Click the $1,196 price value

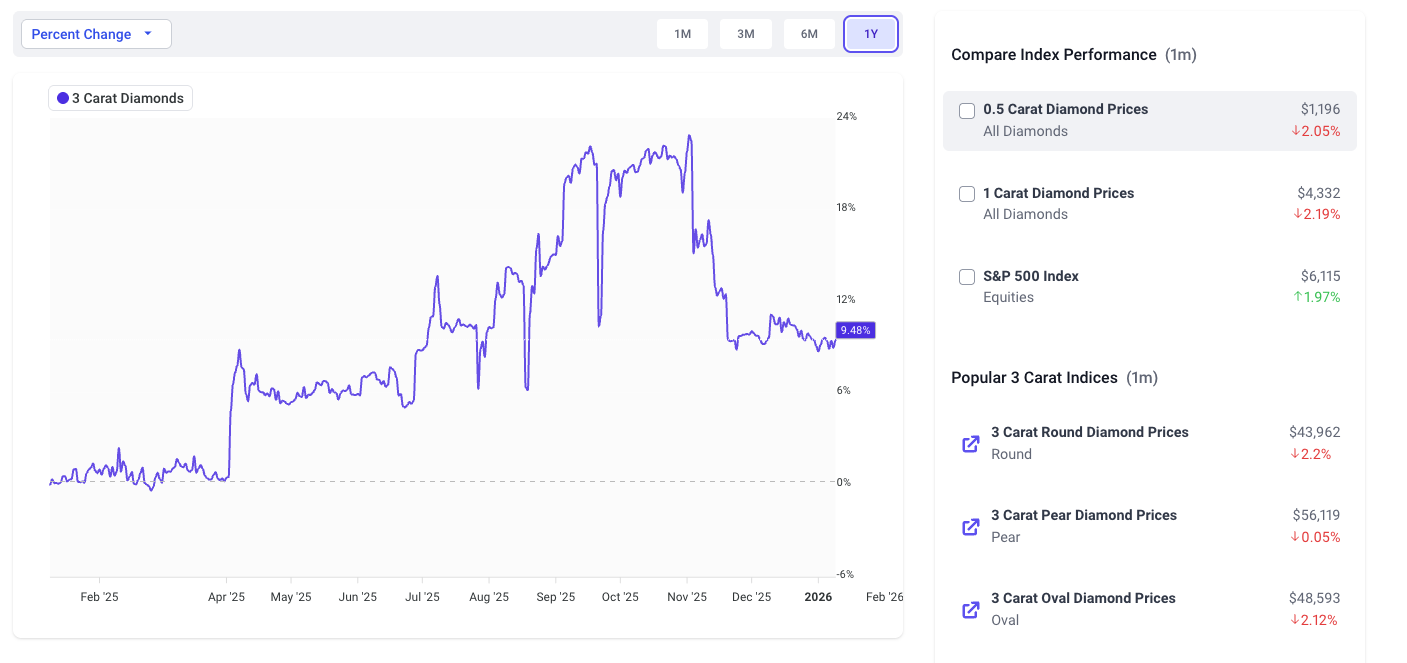click(1320, 109)
